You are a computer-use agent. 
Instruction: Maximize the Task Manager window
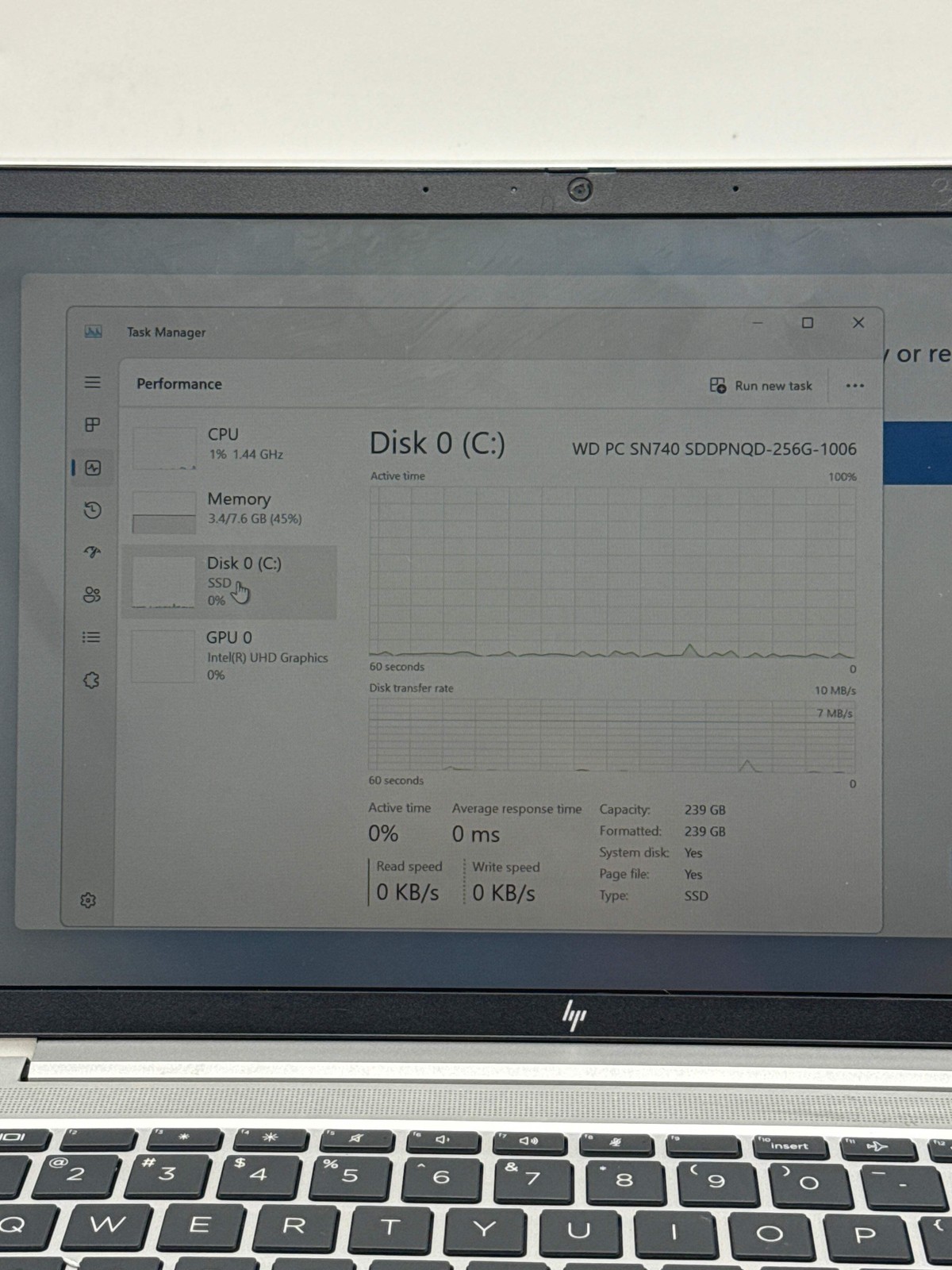pyautogui.click(x=808, y=322)
